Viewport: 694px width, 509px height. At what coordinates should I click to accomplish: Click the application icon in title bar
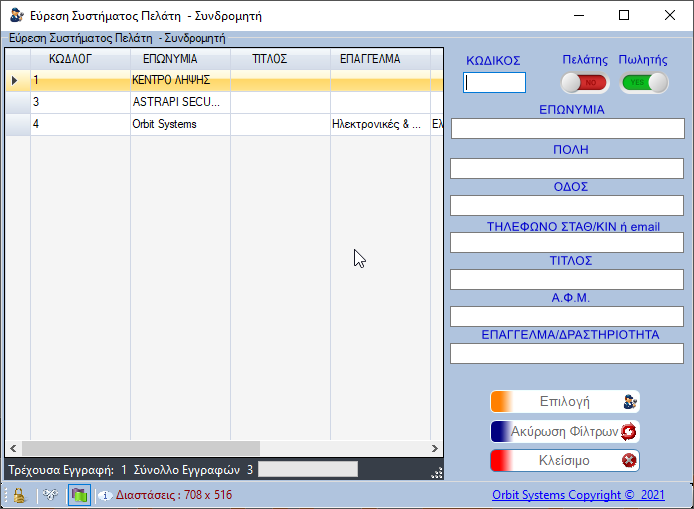click(x=16, y=16)
